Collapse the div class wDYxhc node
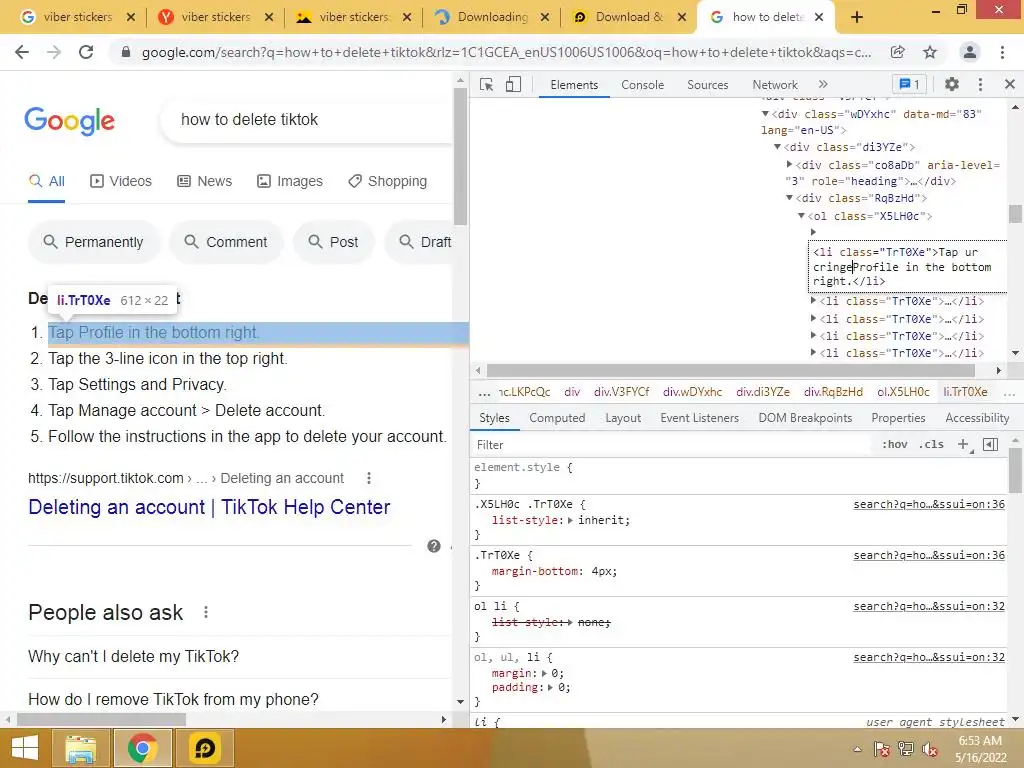The image size is (1024, 768). click(765, 114)
